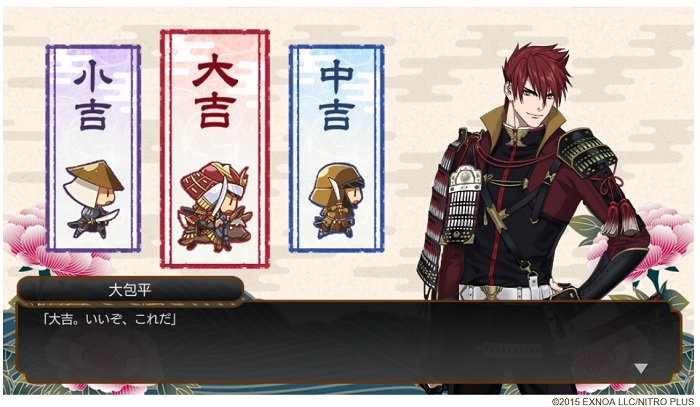Click the 大吉 kanji text
Image resolution: width=700 pixels, height=407 pixels.
(x=215, y=91)
